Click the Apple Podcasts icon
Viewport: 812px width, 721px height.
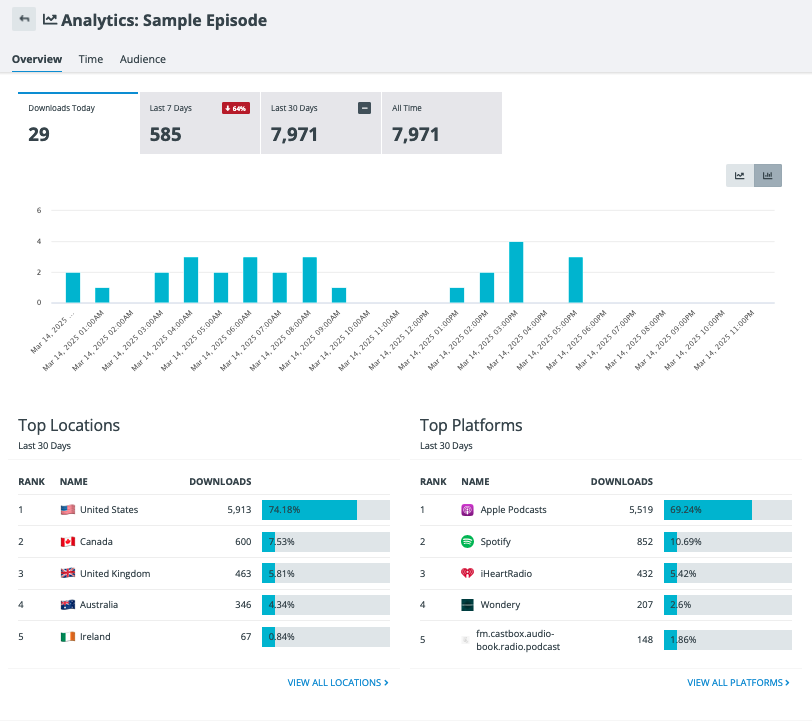[467, 510]
